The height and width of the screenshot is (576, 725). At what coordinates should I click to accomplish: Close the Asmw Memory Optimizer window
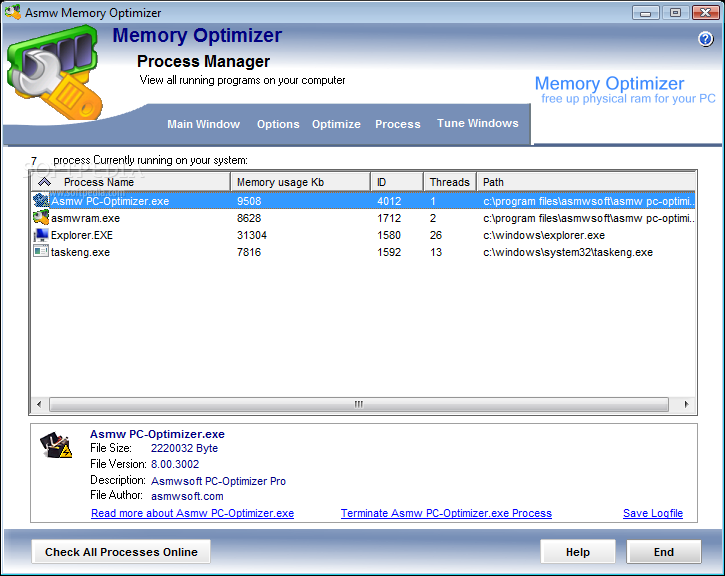tap(706, 12)
